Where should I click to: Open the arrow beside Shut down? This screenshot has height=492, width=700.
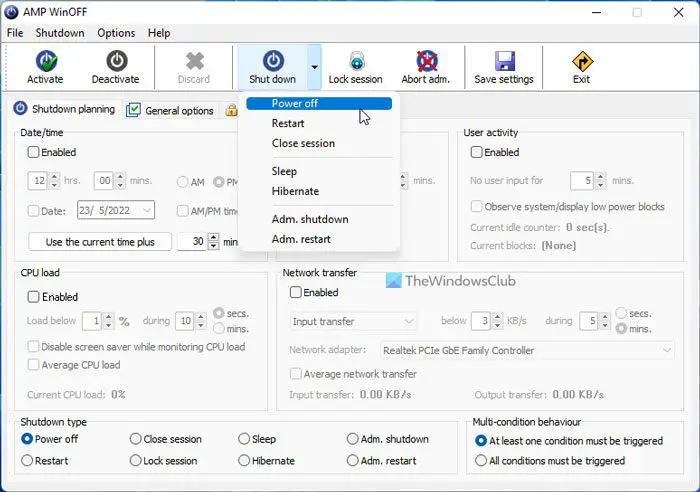(314, 67)
